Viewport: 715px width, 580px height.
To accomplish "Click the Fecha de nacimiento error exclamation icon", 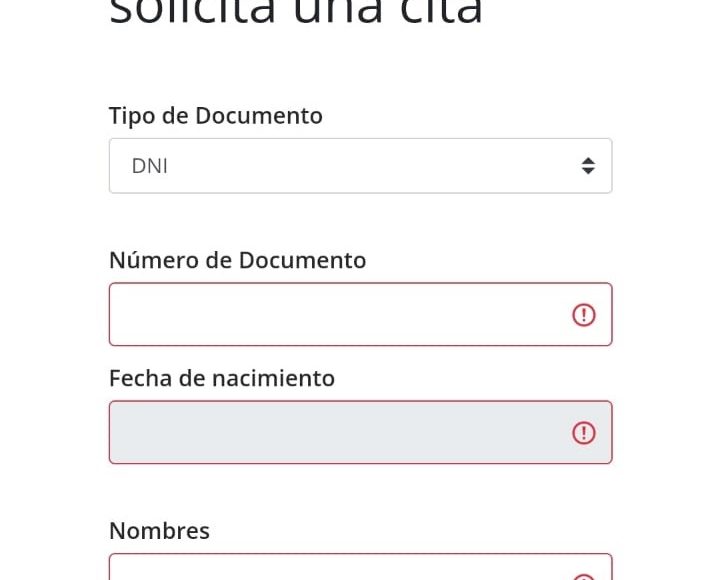I will click(x=584, y=433).
